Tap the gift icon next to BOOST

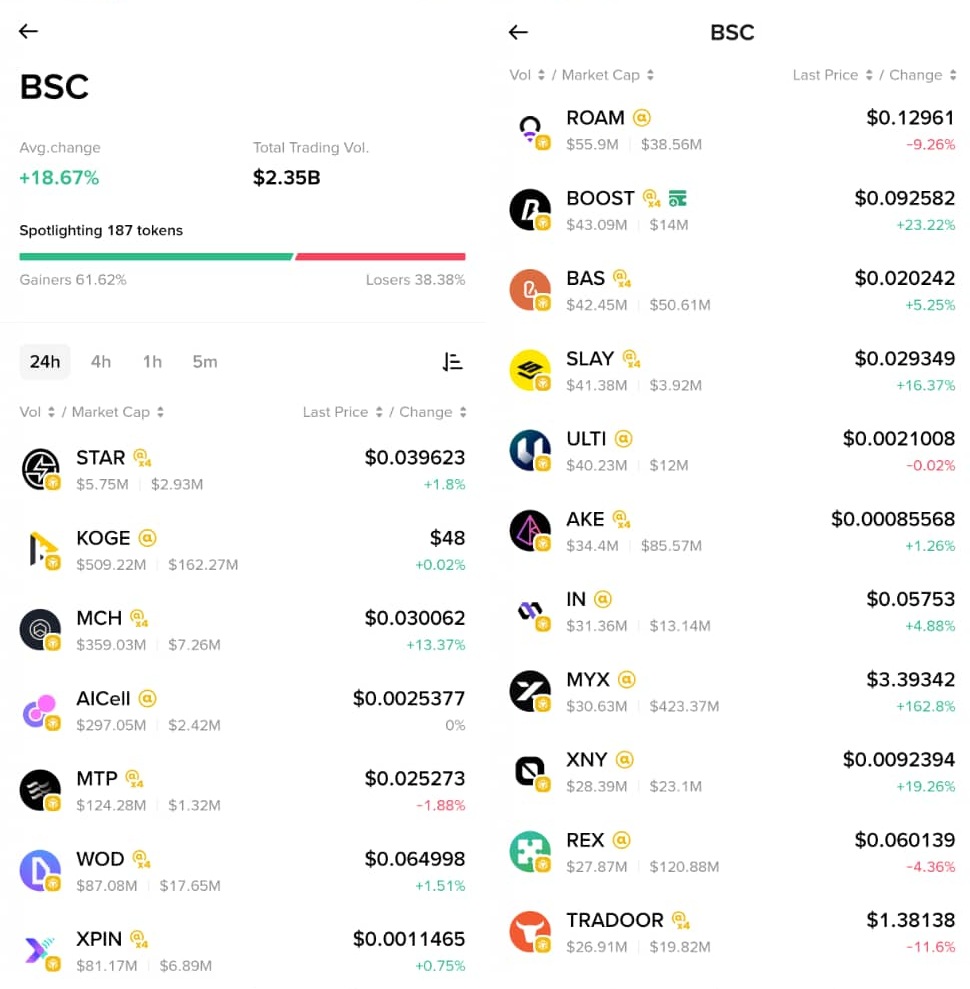click(678, 198)
